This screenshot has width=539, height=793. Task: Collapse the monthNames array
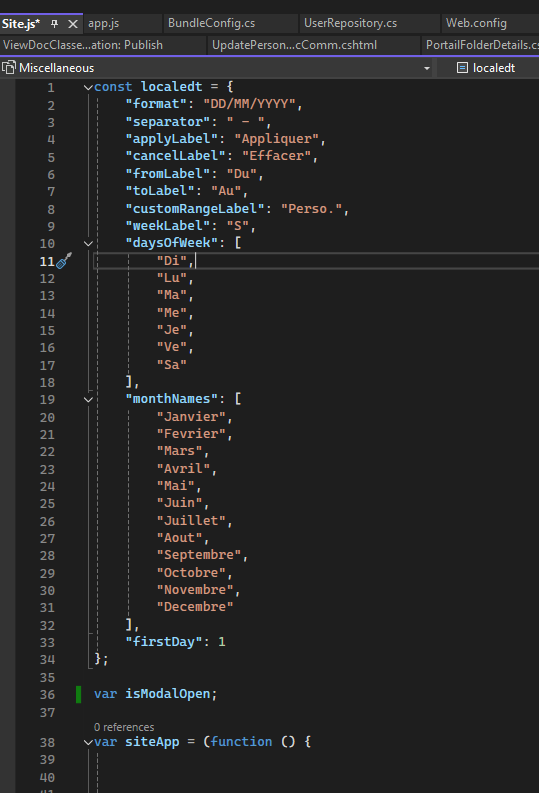pyautogui.click(x=88, y=400)
